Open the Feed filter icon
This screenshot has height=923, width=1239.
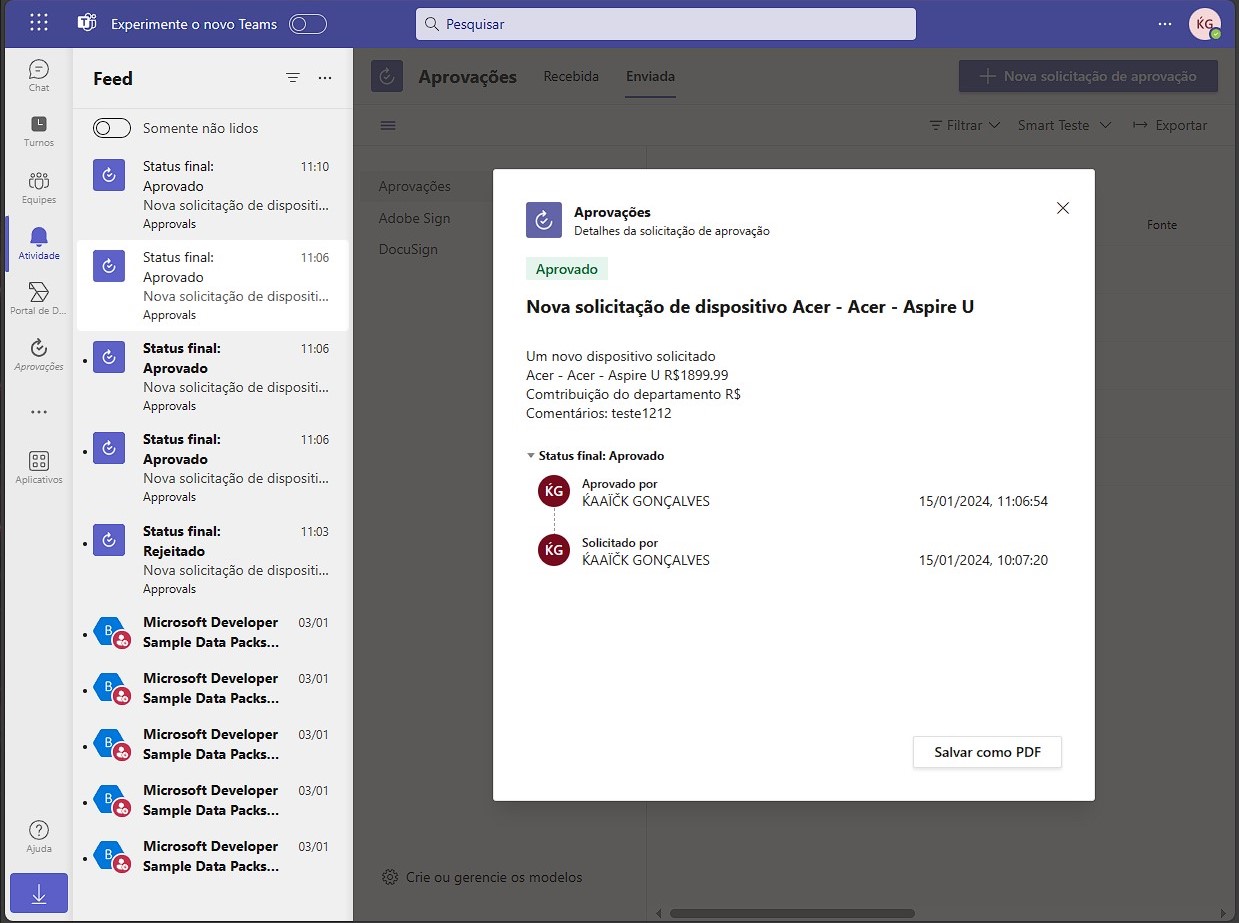coord(293,78)
